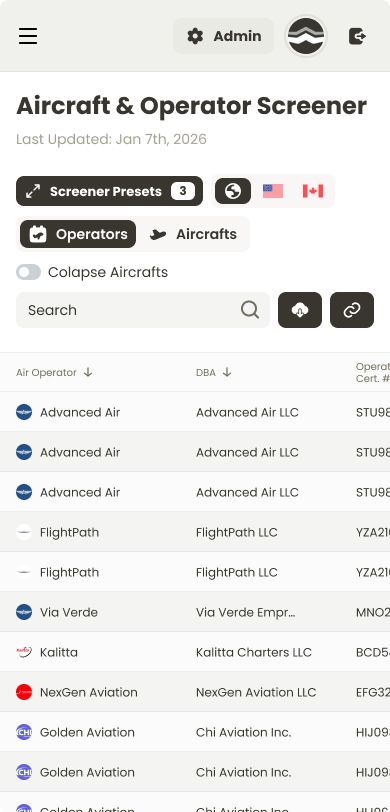
Task: Click the magnifier search icon
Action: coord(250,310)
